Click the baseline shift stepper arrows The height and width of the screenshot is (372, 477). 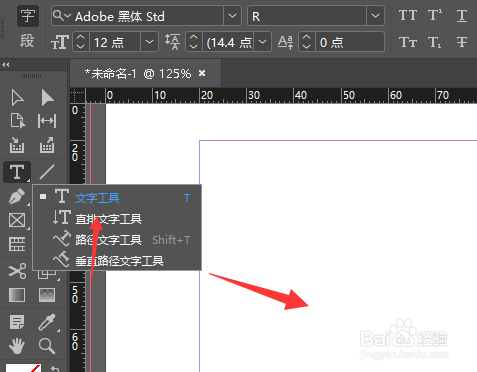coord(307,42)
